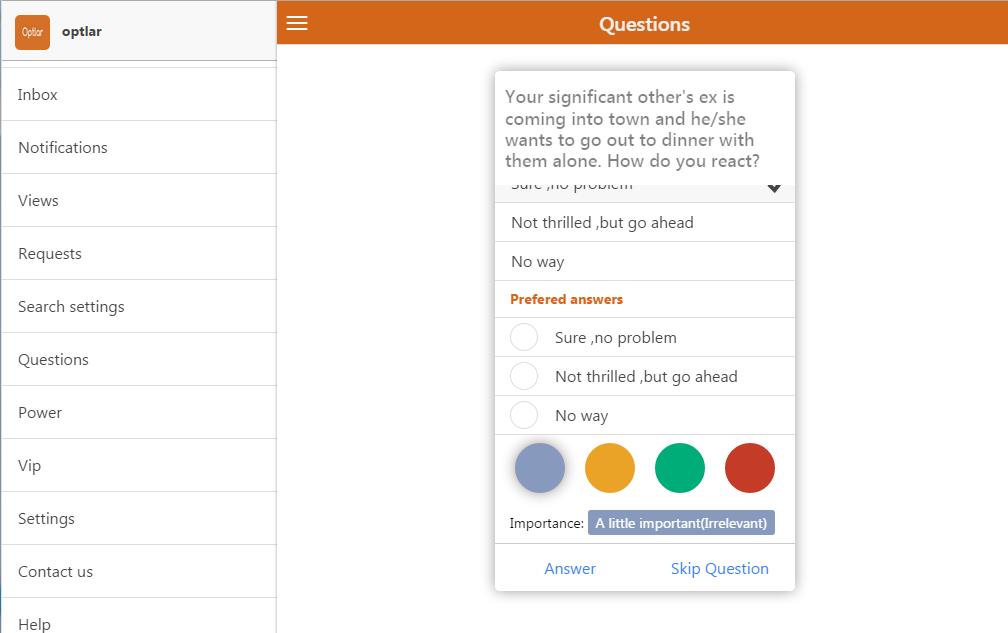
Task: Choose "Not thrilled, but go ahead" answer option
Action: 602,223
